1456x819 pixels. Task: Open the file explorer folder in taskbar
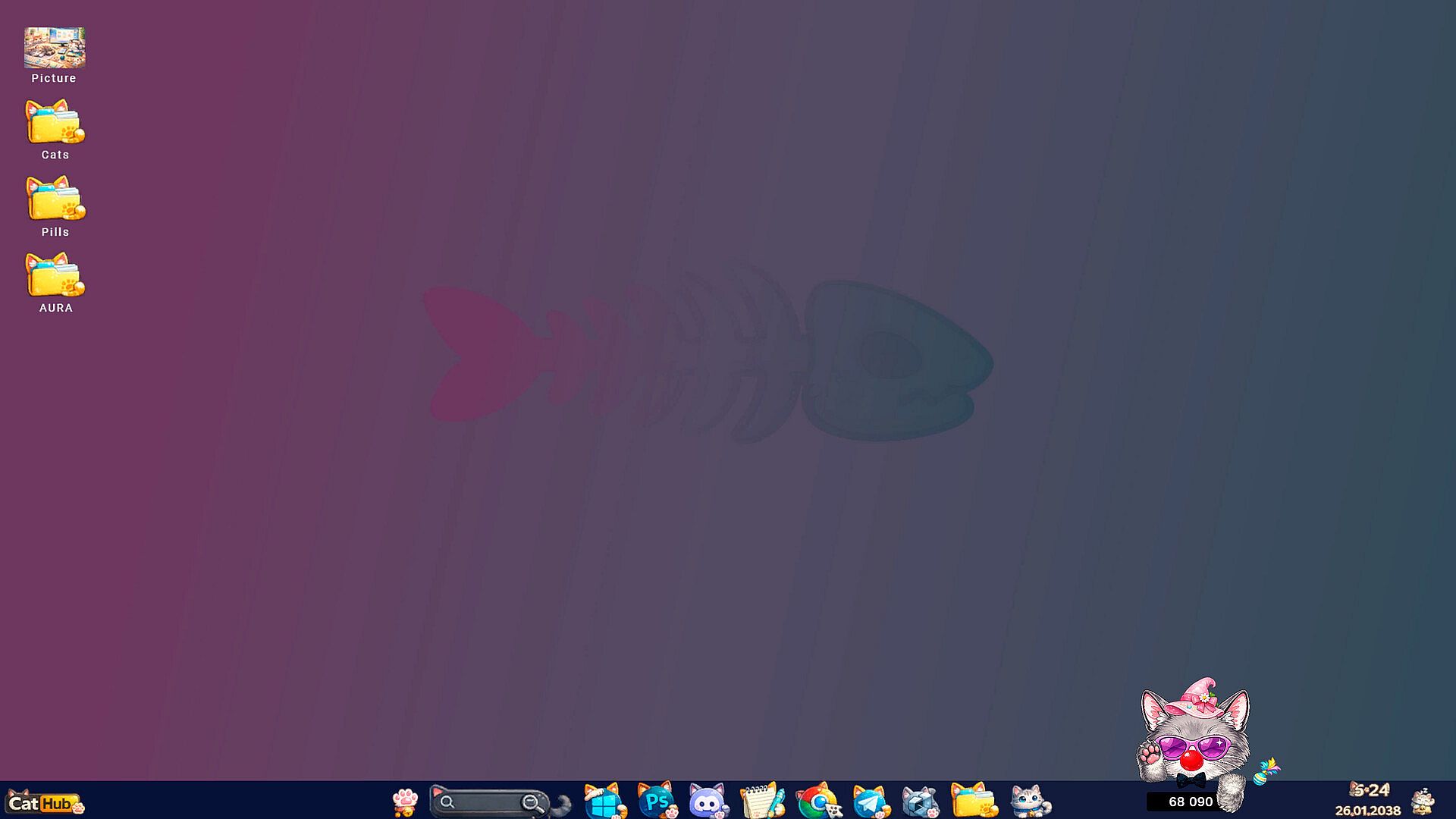click(x=974, y=802)
